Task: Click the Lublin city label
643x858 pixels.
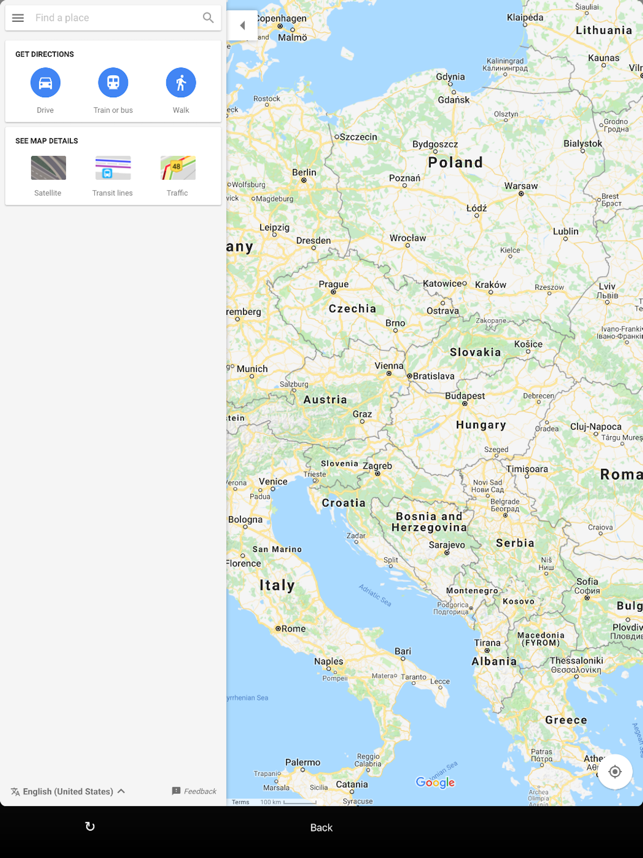Action: click(566, 231)
